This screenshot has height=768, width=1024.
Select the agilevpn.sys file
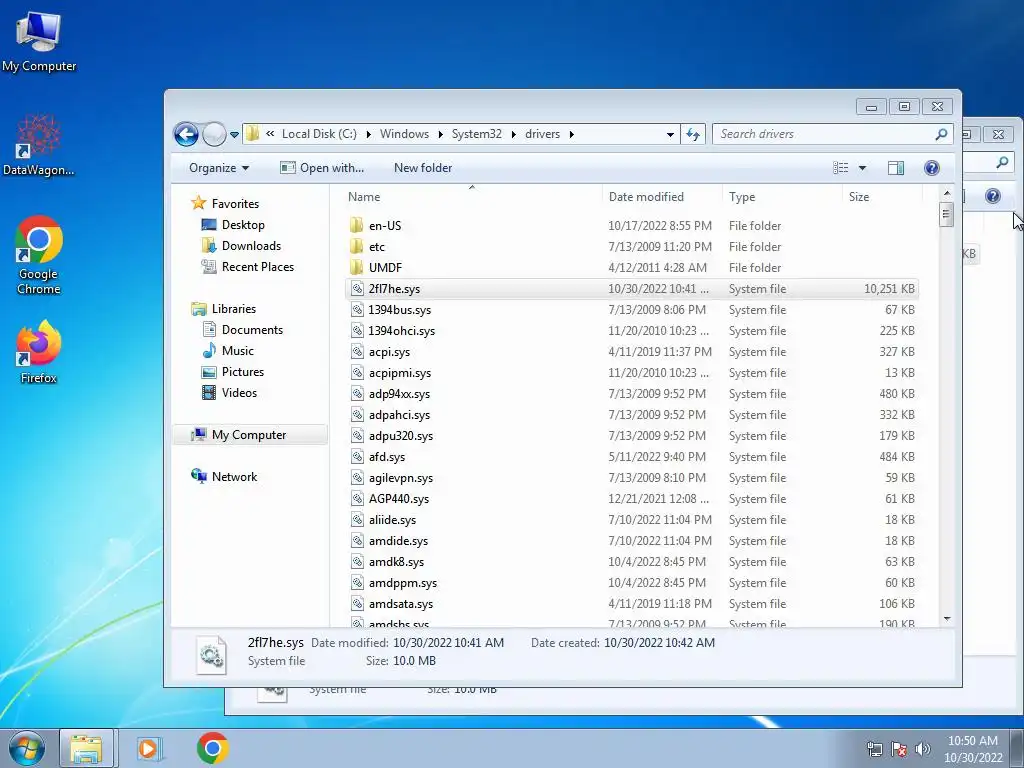[400, 478]
